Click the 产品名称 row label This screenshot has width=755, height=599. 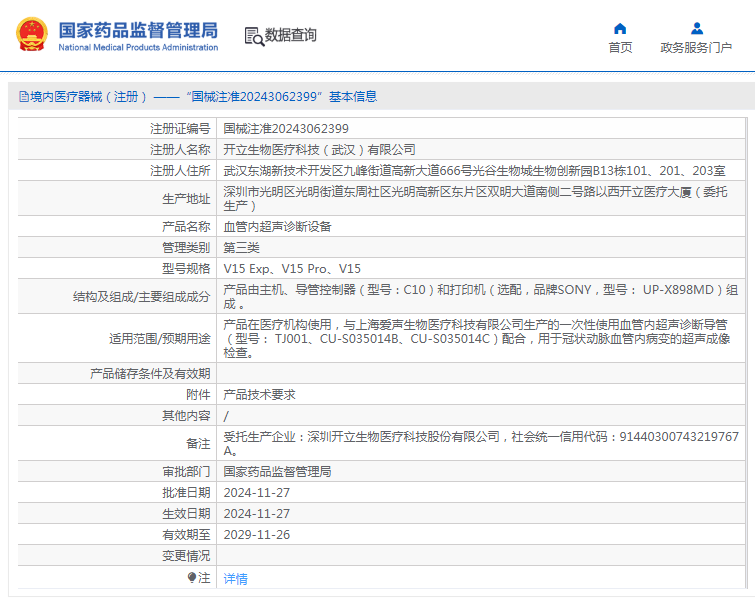click(186, 226)
